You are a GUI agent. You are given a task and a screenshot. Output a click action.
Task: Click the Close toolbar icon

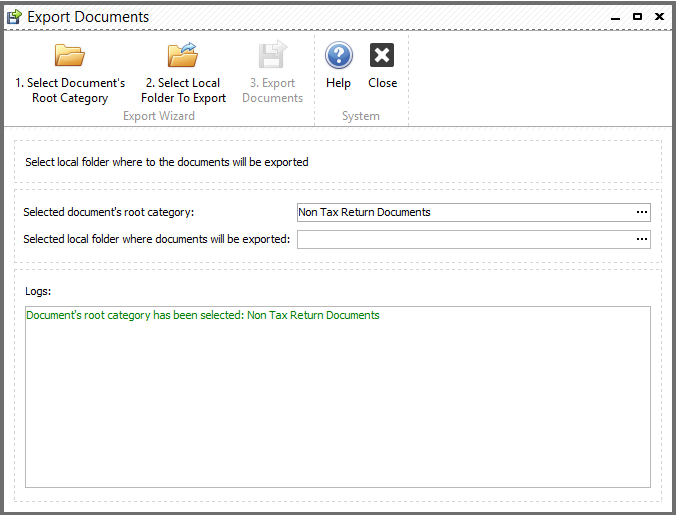[382, 55]
